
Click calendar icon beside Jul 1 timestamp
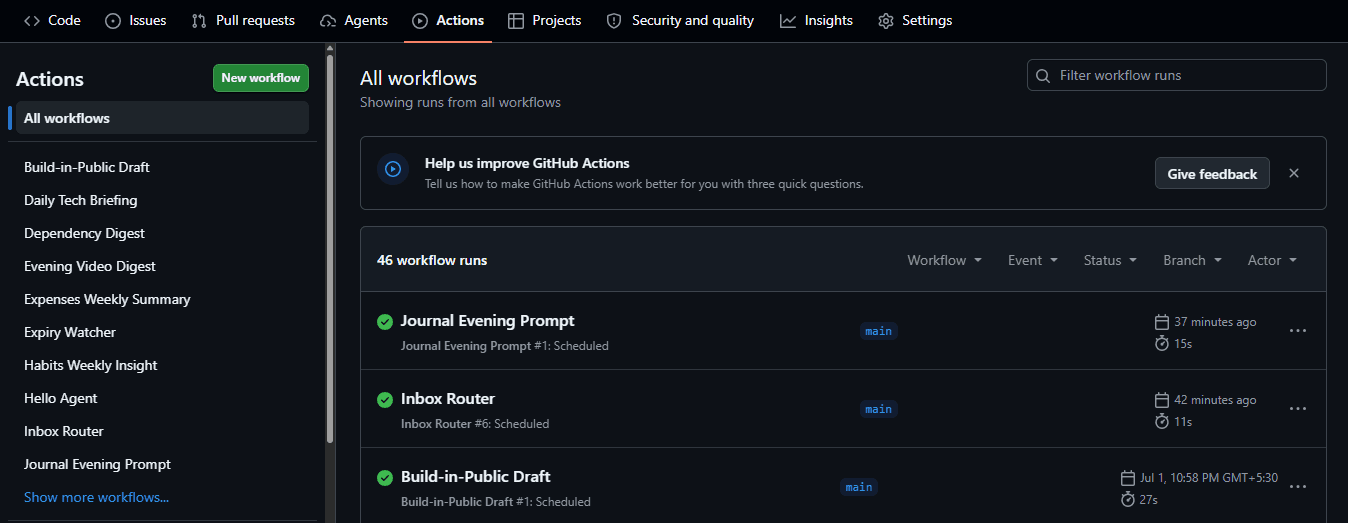(x=1128, y=478)
